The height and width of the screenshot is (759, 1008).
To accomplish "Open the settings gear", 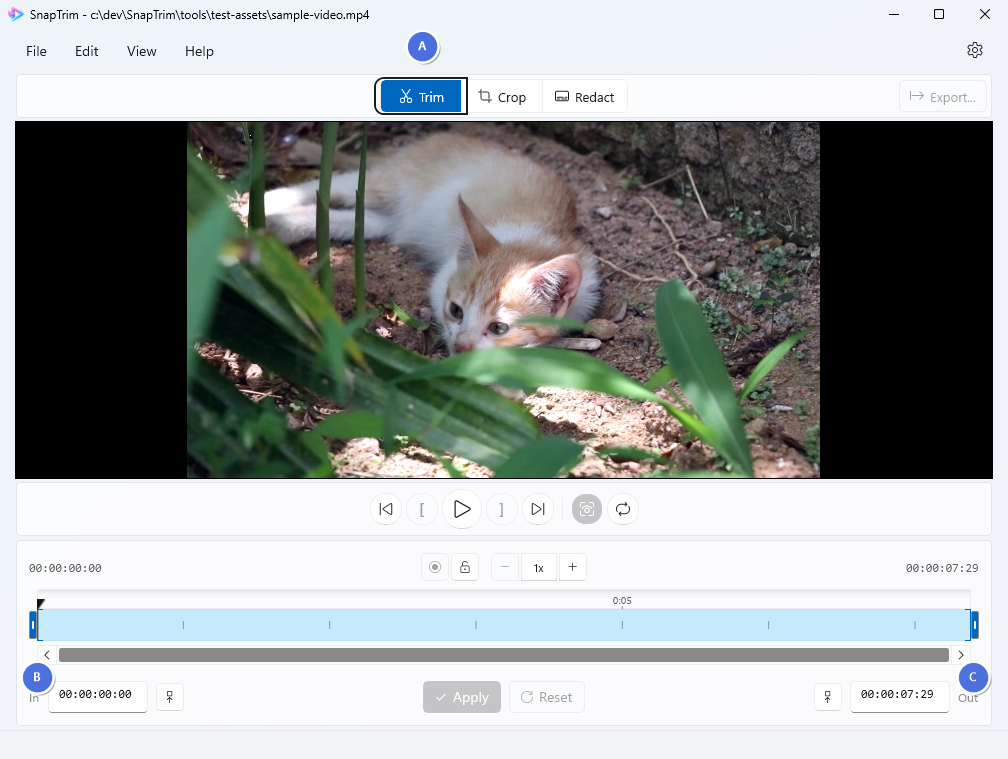I will 974,51.
